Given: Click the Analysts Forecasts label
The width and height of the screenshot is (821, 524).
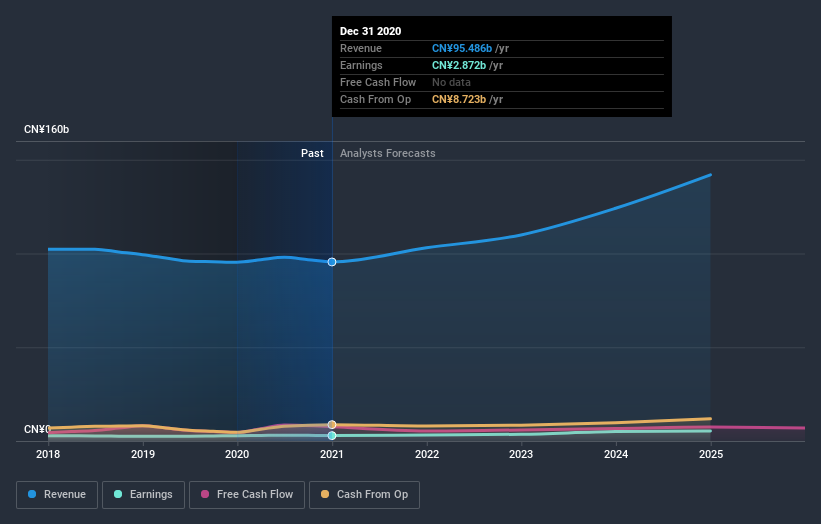Looking at the screenshot, I should 387,153.
